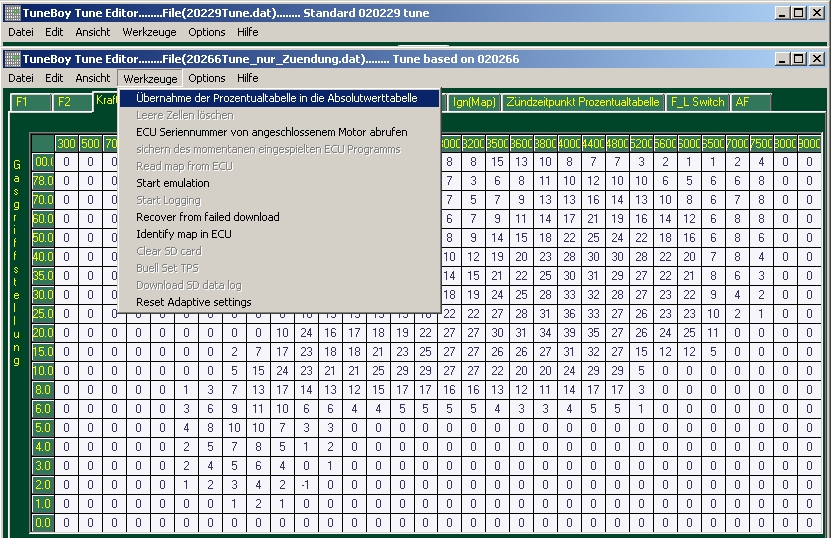The height and width of the screenshot is (538, 831).
Task: Open the F_L Switch tab
Action: click(x=697, y=102)
